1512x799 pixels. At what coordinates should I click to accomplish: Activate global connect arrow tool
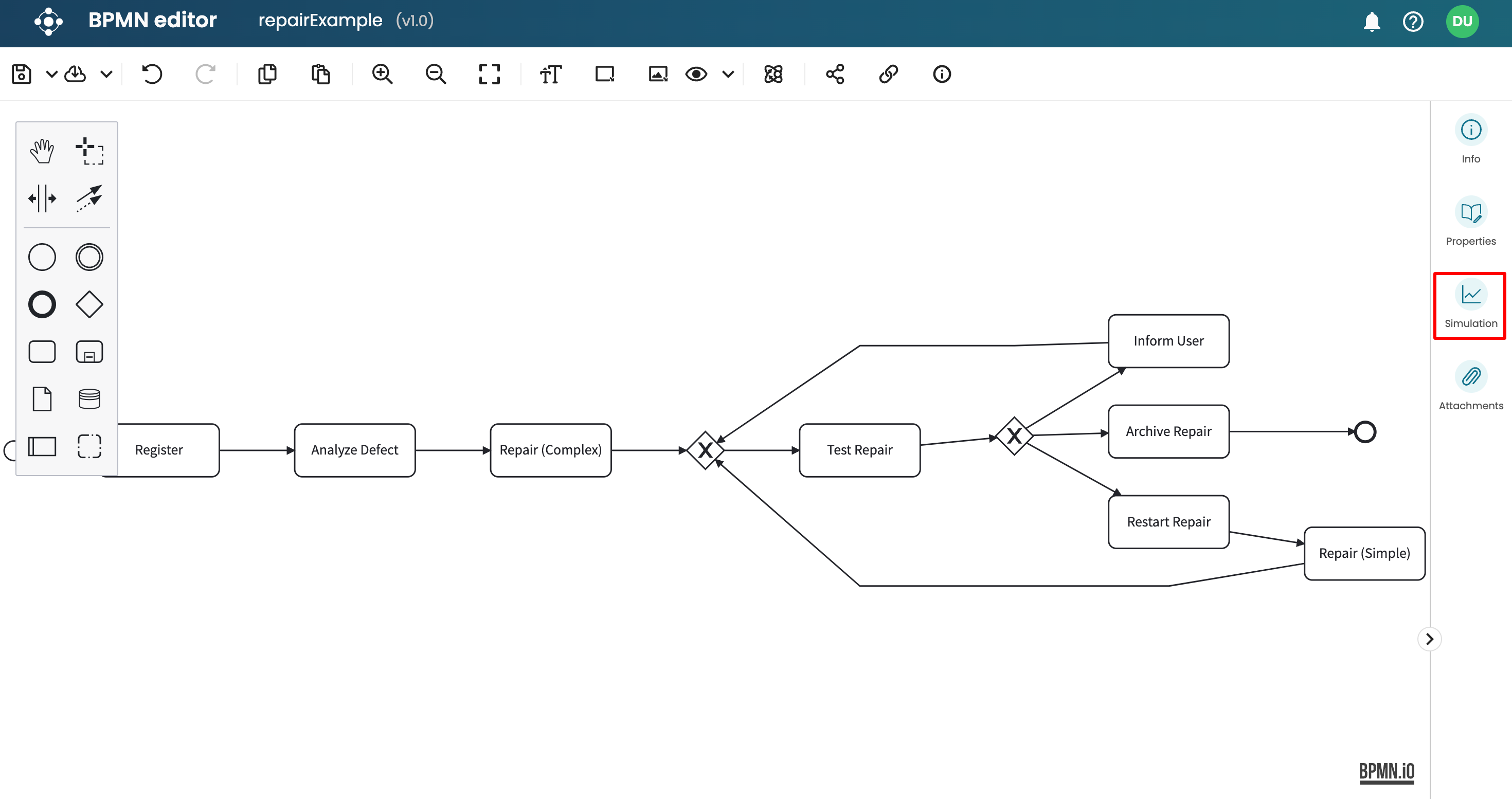tap(89, 198)
